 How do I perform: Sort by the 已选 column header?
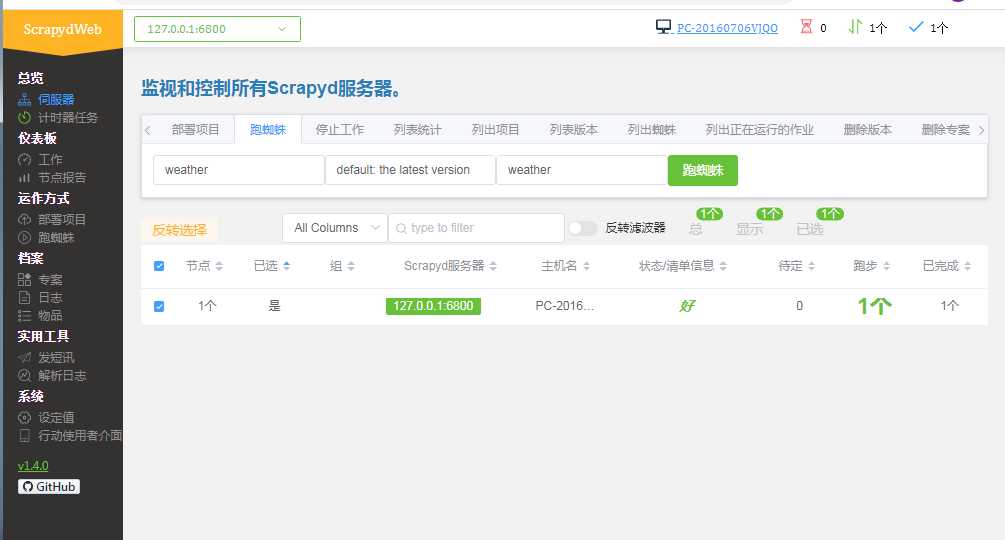272,266
